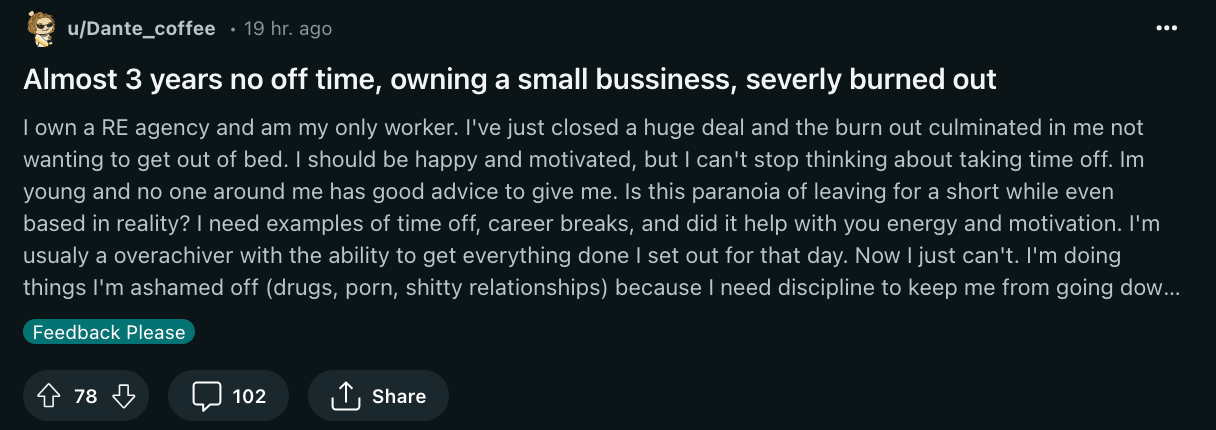
Task: Open the "Almost 3 years no off time" title
Action: coord(510,79)
